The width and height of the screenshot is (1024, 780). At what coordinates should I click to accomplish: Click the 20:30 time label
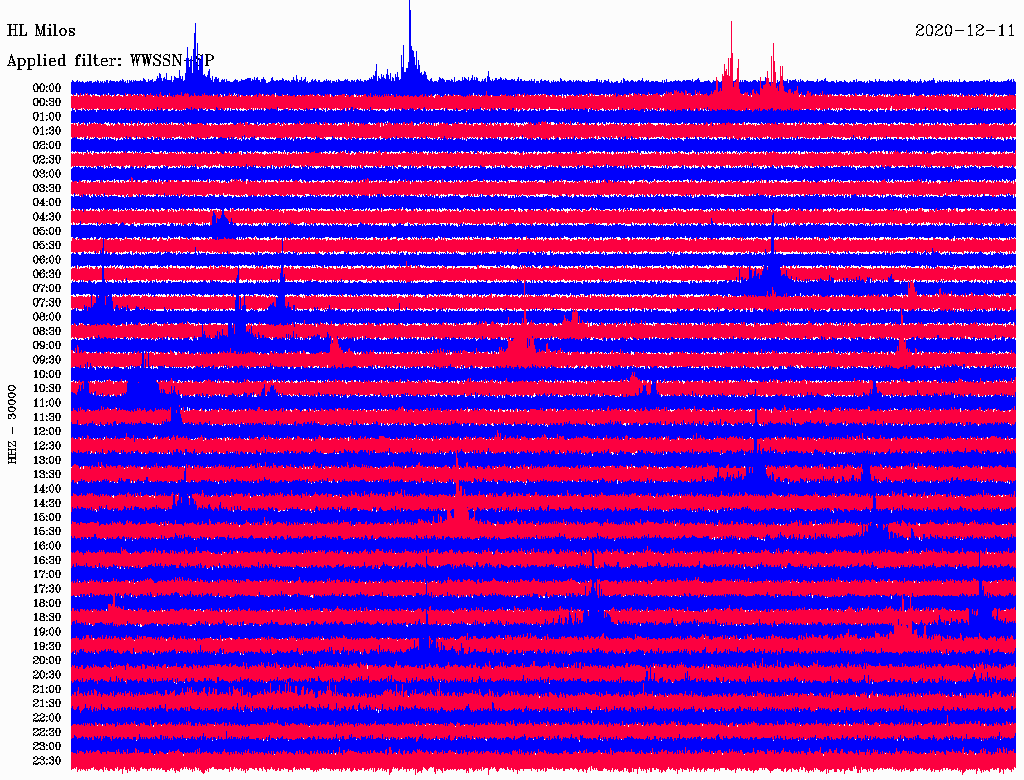47,675
